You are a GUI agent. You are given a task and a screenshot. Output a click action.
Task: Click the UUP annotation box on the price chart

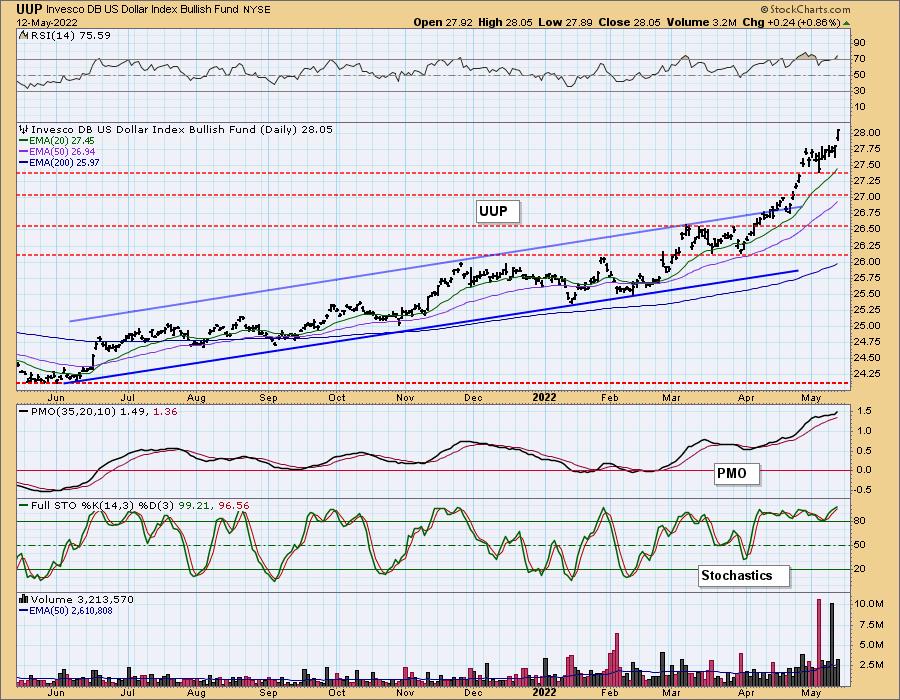point(498,211)
